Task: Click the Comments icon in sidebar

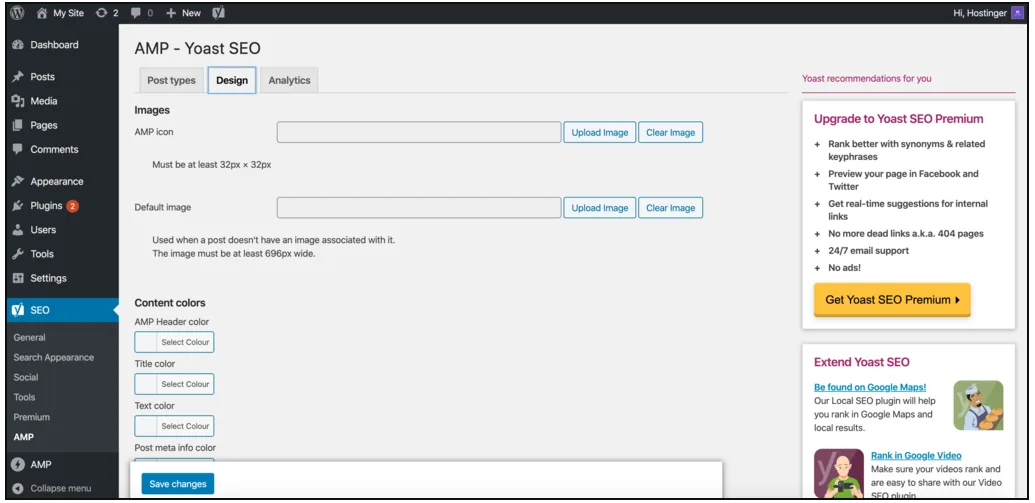Action: tap(18, 149)
